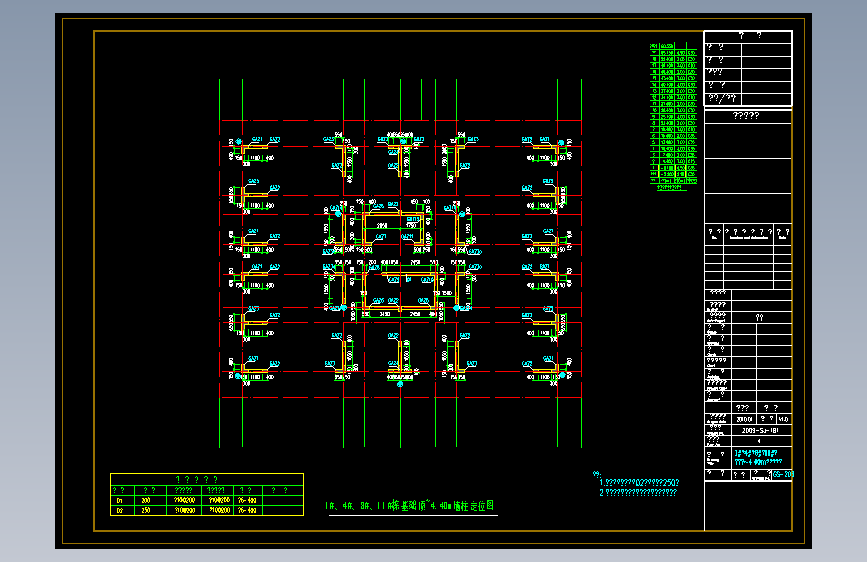Click the 'GS-' drawing number in title block
This screenshot has height=562, width=867.
pos(783,474)
